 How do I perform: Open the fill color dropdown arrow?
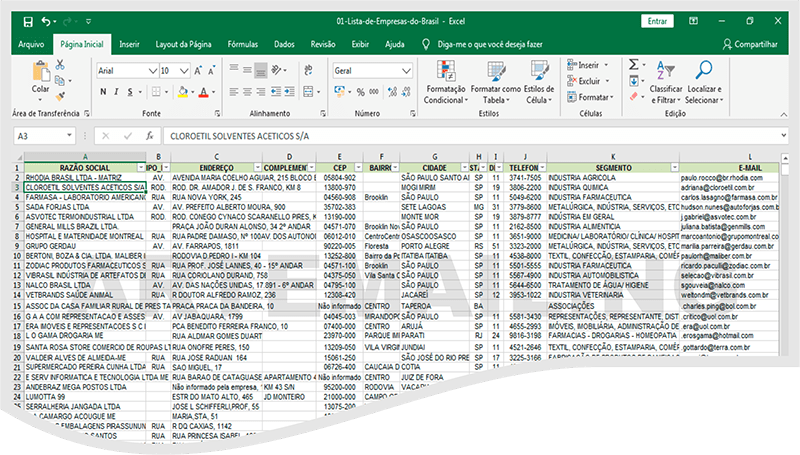pyautogui.click(x=193, y=92)
